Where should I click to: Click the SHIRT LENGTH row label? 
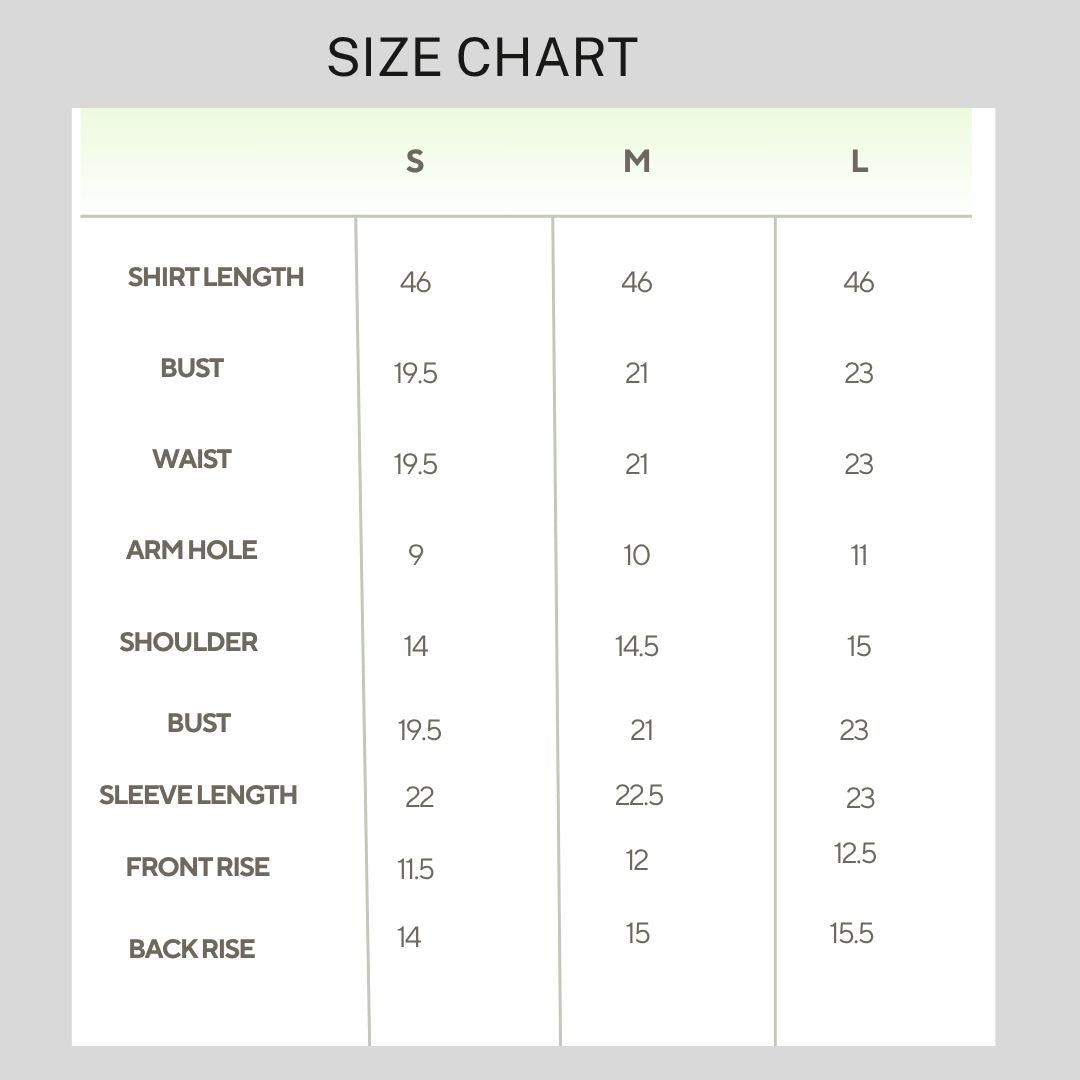[x=216, y=277]
